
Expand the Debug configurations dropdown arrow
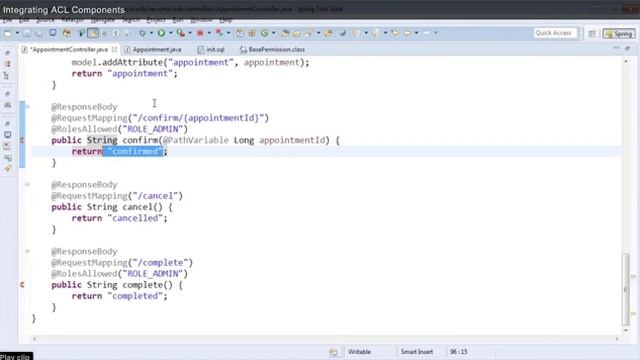tap(151, 33)
